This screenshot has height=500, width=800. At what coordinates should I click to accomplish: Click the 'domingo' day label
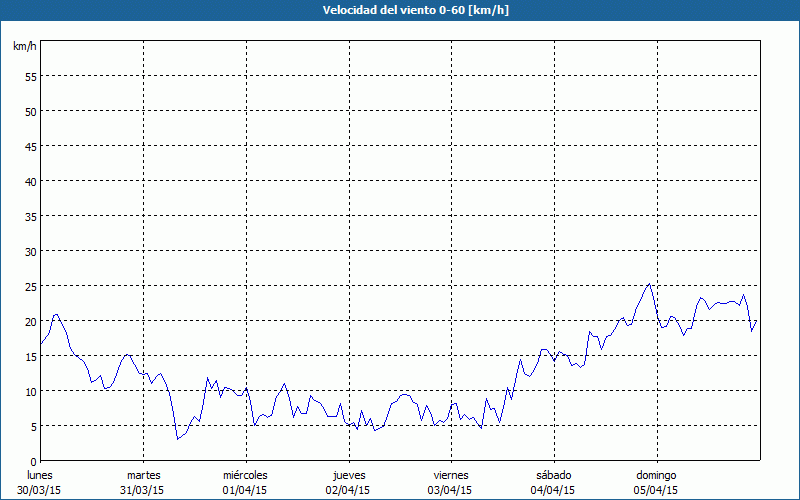coord(656,475)
